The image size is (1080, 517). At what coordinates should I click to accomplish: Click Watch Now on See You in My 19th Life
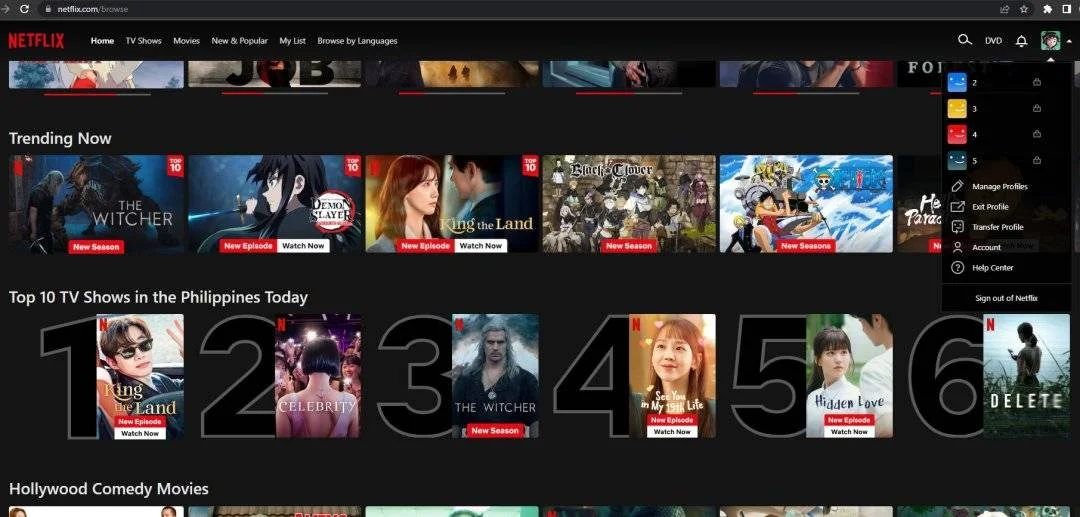tap(672, 432)
